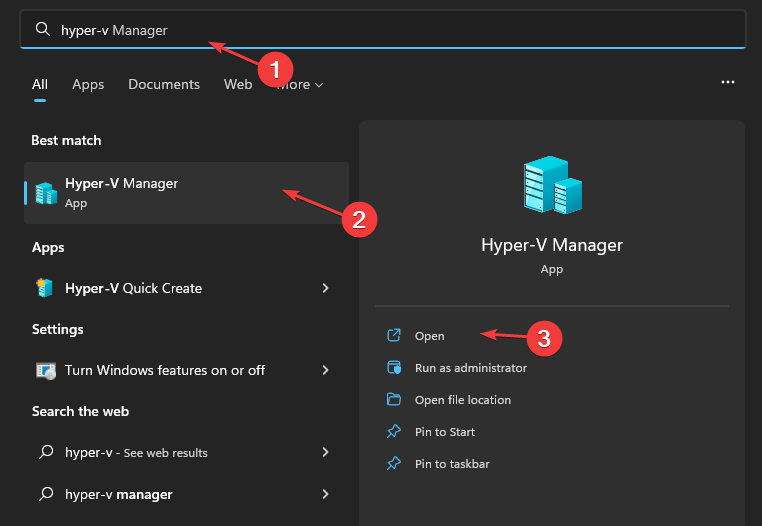The width and height of the screenshot is (762, 526).
Task: Click the Windows features settings icon
Action: 46,371
